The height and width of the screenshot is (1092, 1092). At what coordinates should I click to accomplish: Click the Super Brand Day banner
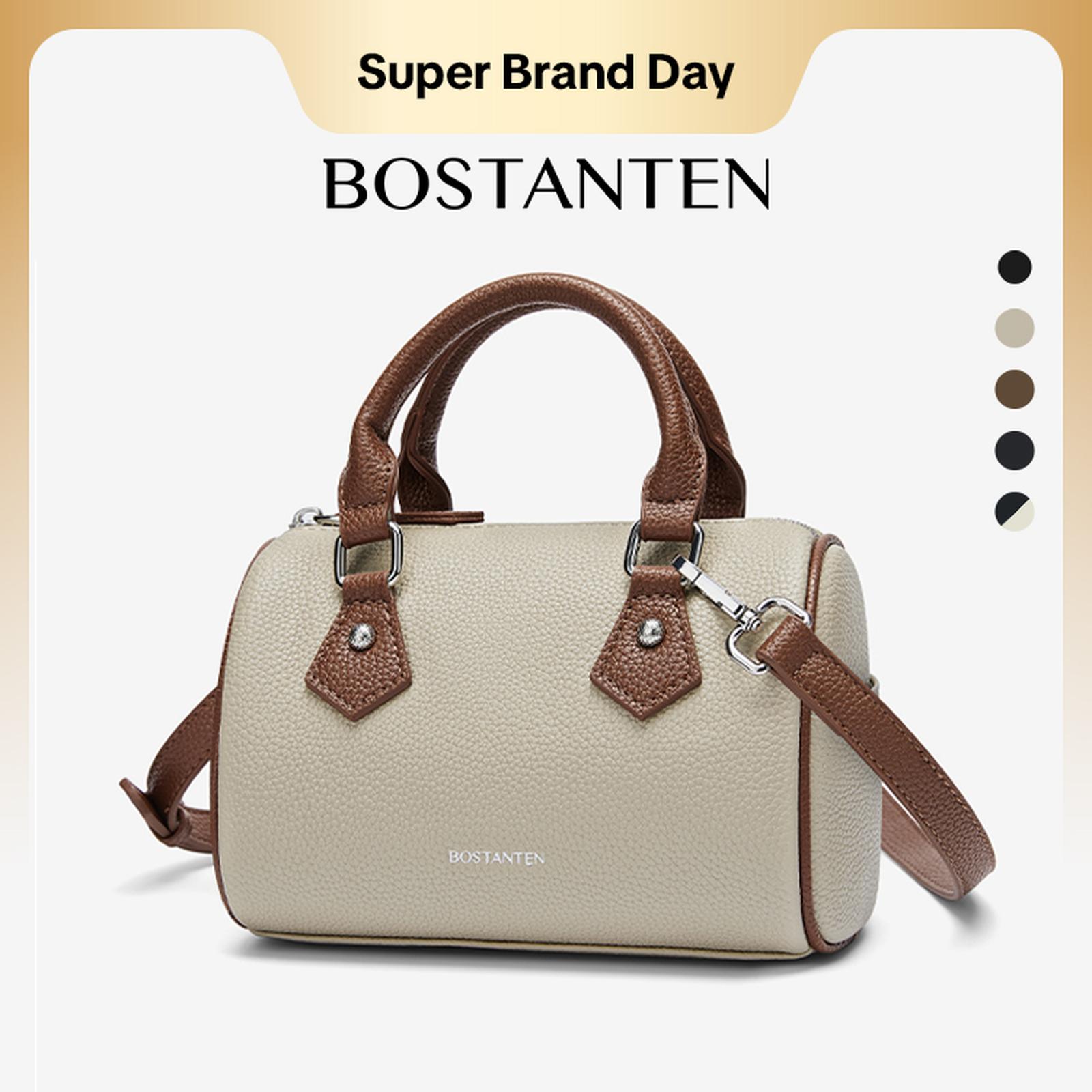click(x=545, y=74)
